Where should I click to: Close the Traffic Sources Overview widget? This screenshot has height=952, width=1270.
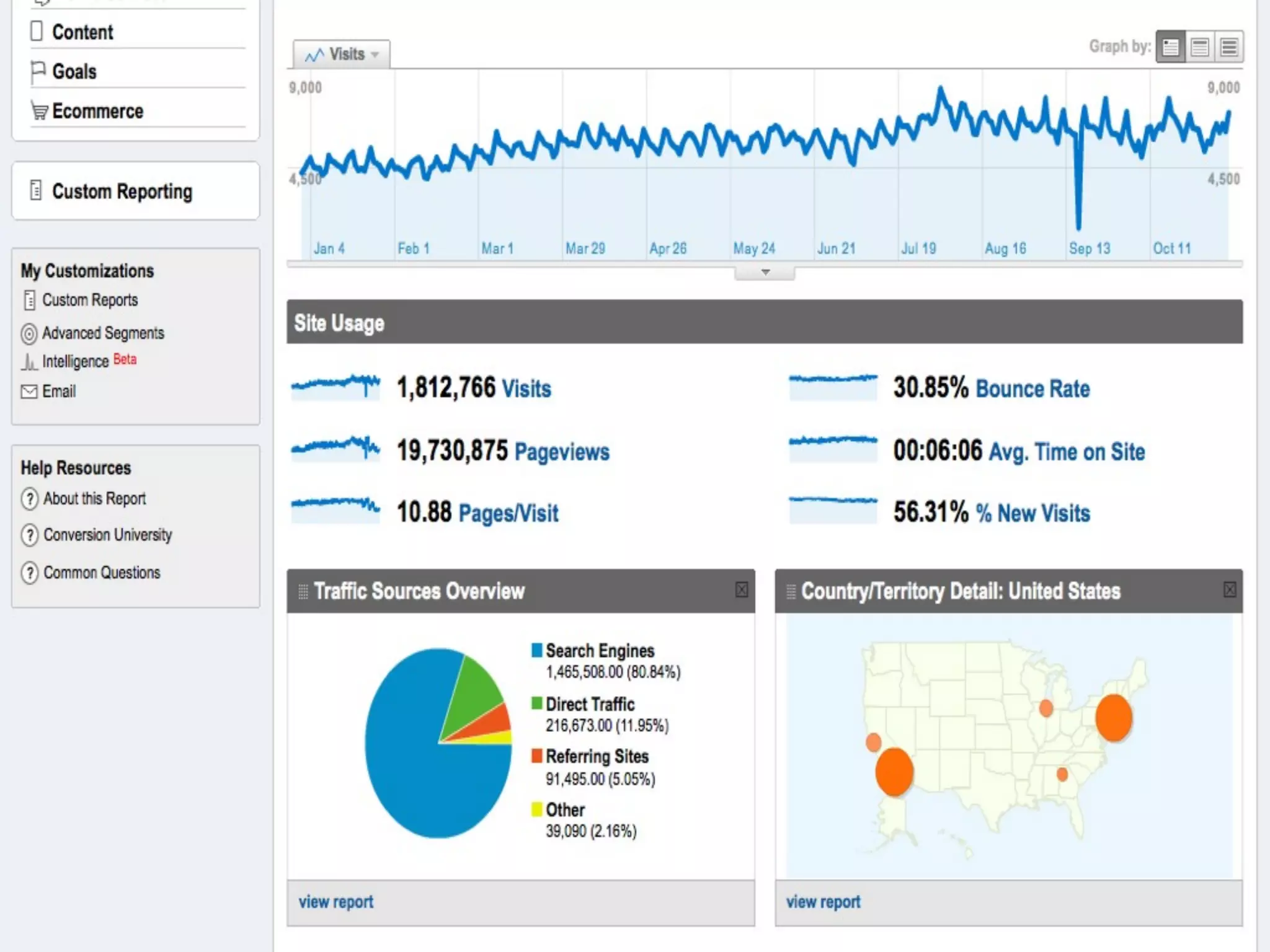tap(741, 589)
